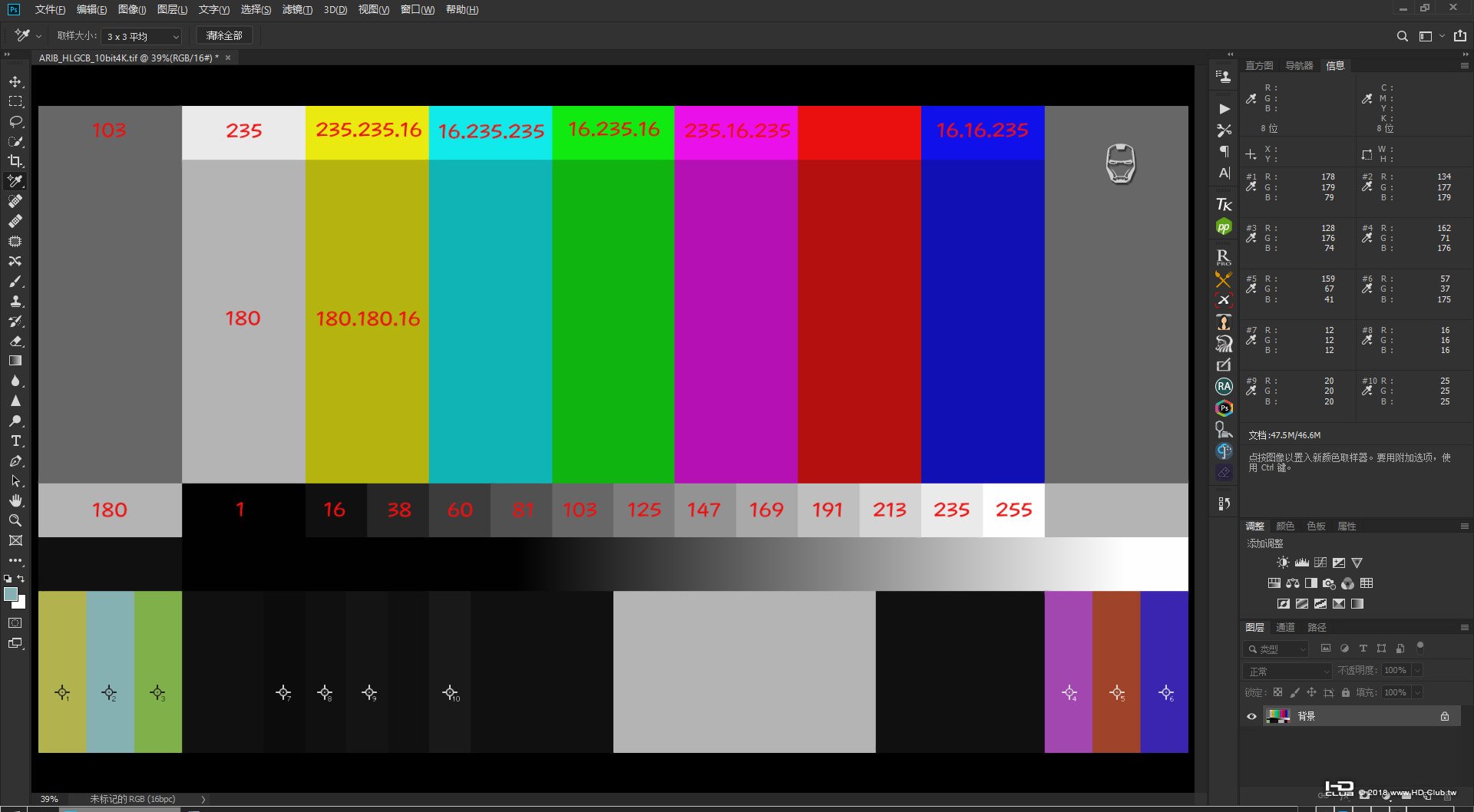Open the 文件 menu
The width and height of the screenshot is (1474, 812).
click(x=50, y=10)
